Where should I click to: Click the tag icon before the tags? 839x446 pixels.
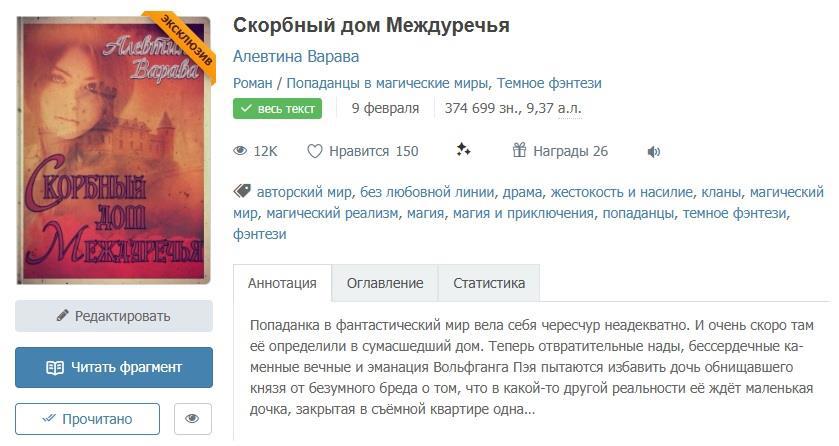(242, 191)
